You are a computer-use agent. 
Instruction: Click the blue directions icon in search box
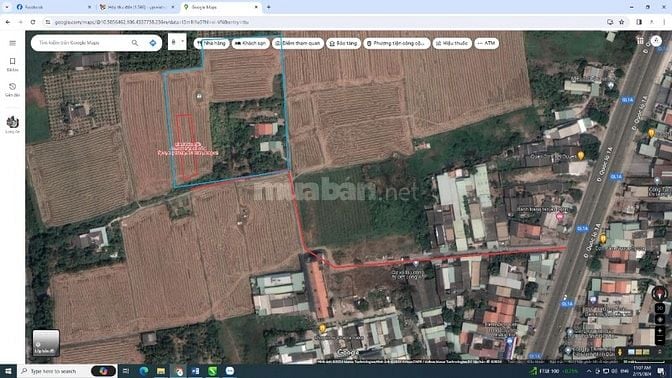click(x=153, y=43)
